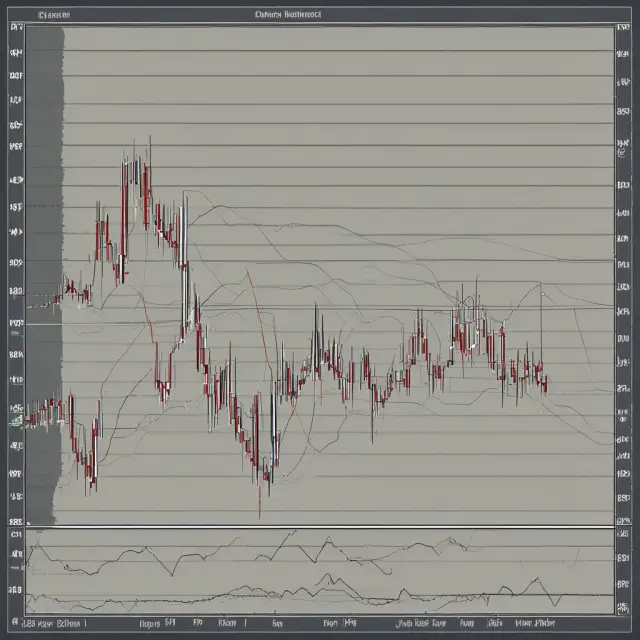Click the dark gray shaded band on the price chart
Screen dimensions: 640x640
[x=44, y=276]
